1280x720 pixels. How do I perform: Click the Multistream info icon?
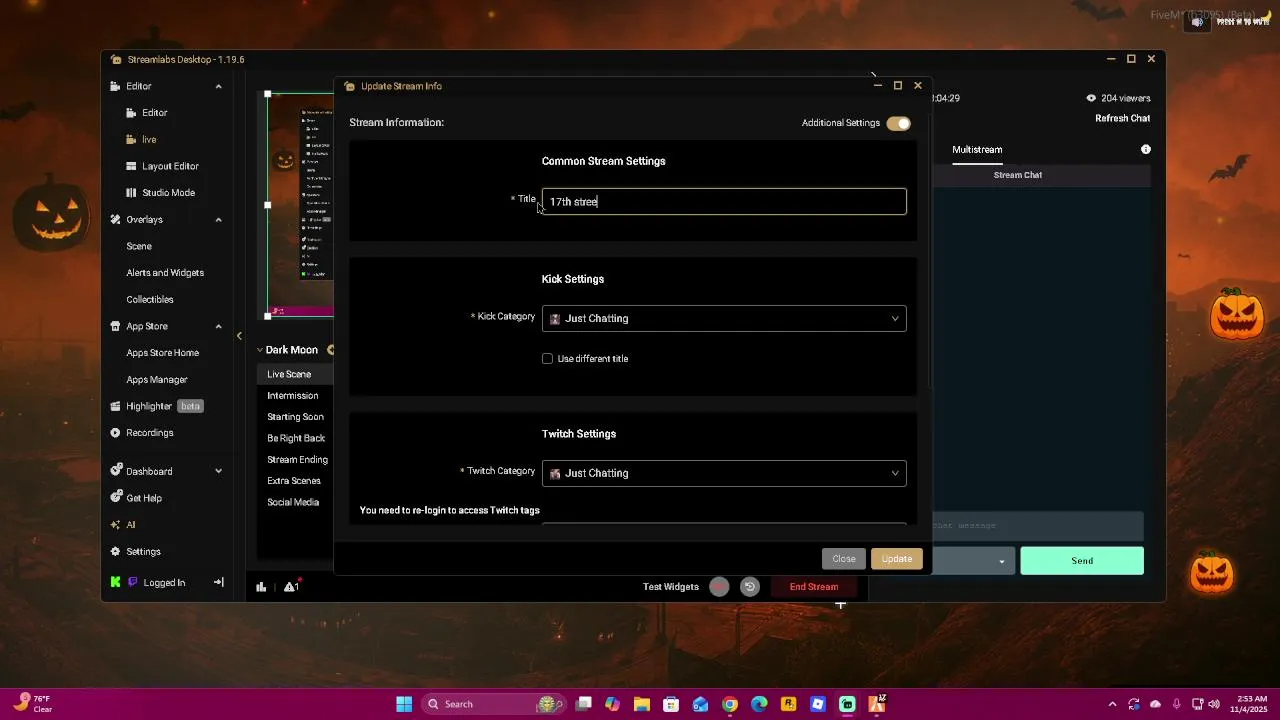pos(1146,149)
